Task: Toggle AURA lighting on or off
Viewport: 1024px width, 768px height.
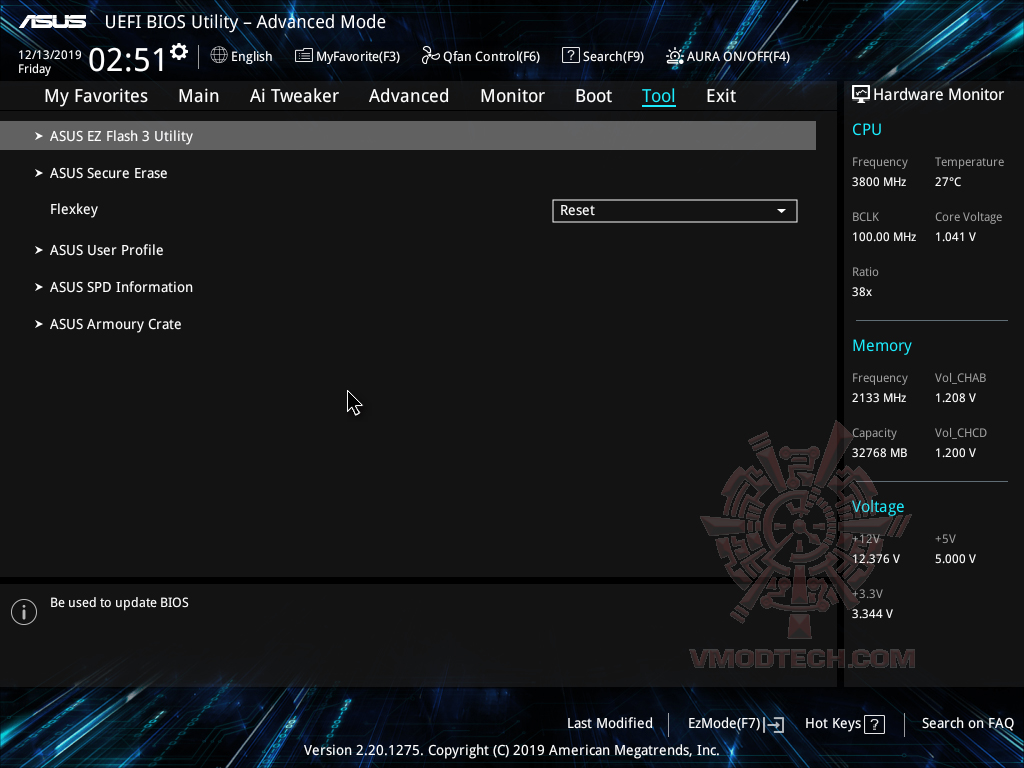Action: click(x=727, y=56)
